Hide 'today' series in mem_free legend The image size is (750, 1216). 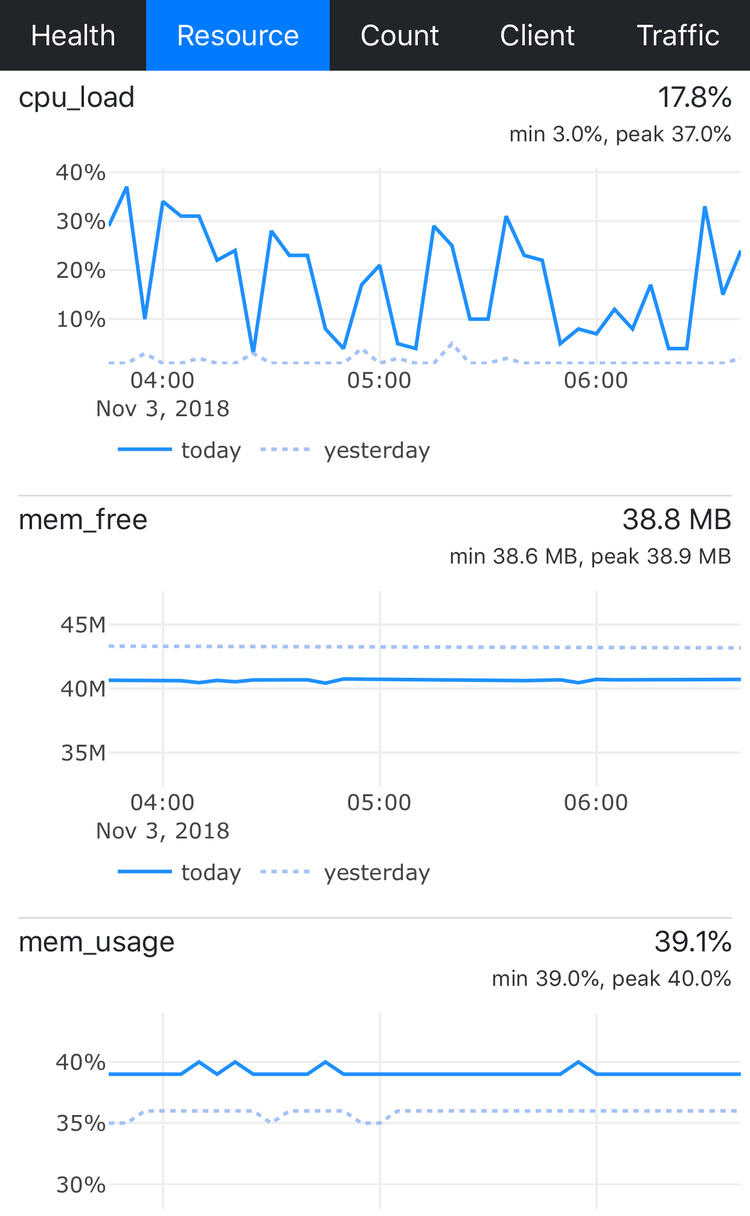tap(180, 872)
